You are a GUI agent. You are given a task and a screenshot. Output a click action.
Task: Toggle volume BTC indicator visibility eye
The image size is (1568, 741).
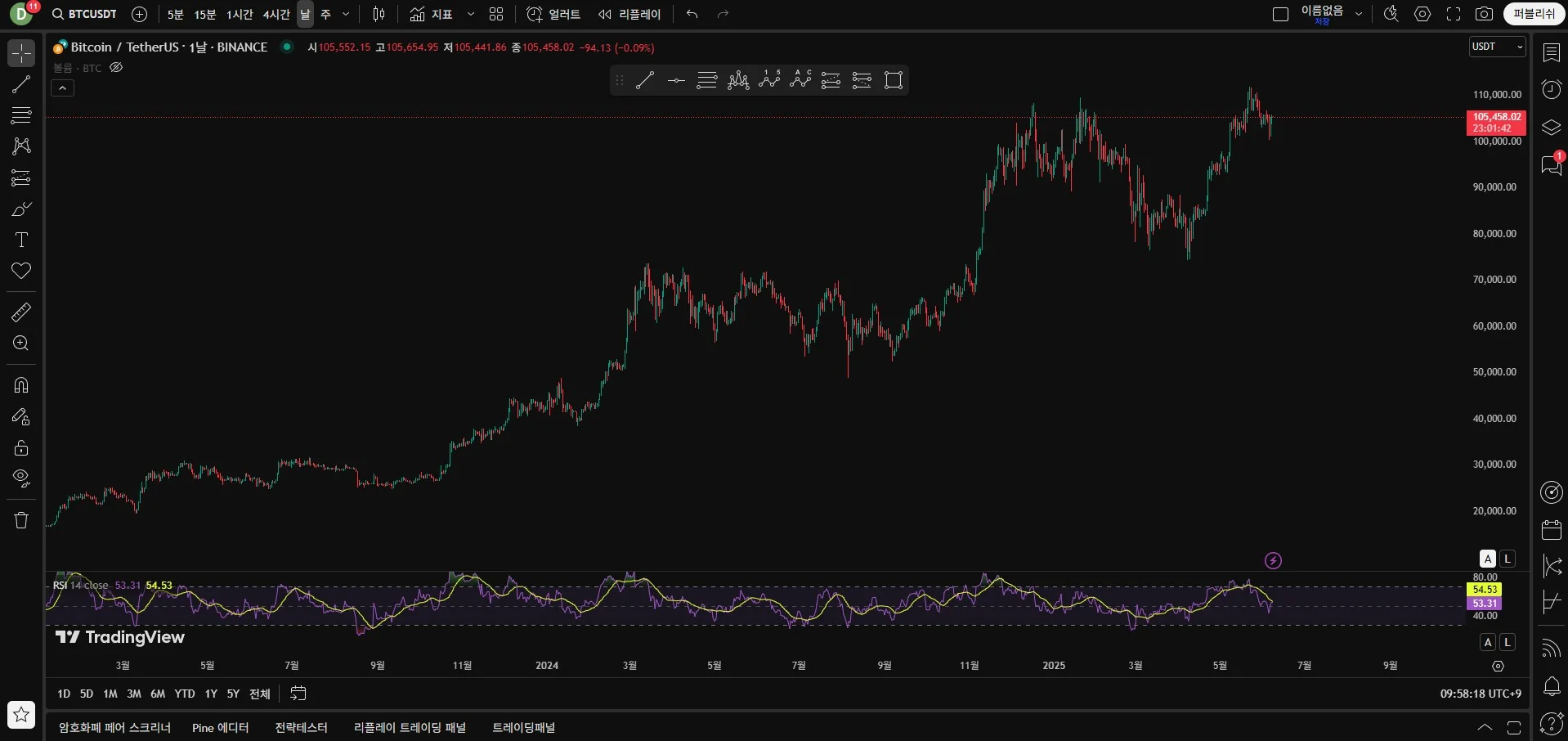pyautogui.click(x=116, y=68)
